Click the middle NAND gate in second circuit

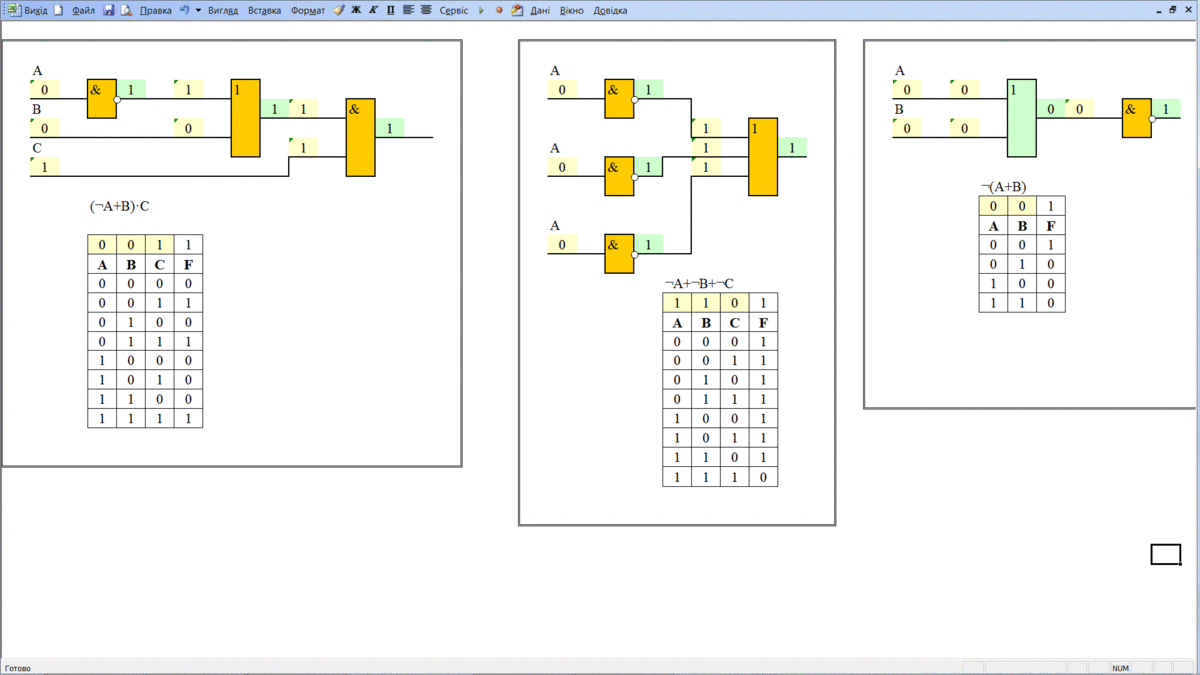coord(619,176)
